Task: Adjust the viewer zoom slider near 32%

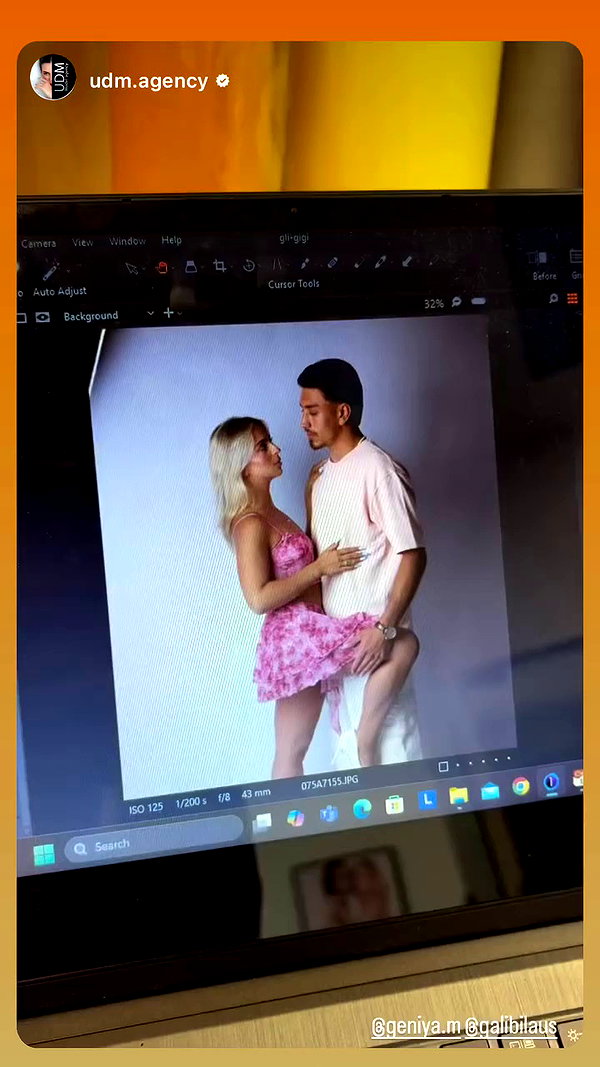Action: (x=478, y=301)
